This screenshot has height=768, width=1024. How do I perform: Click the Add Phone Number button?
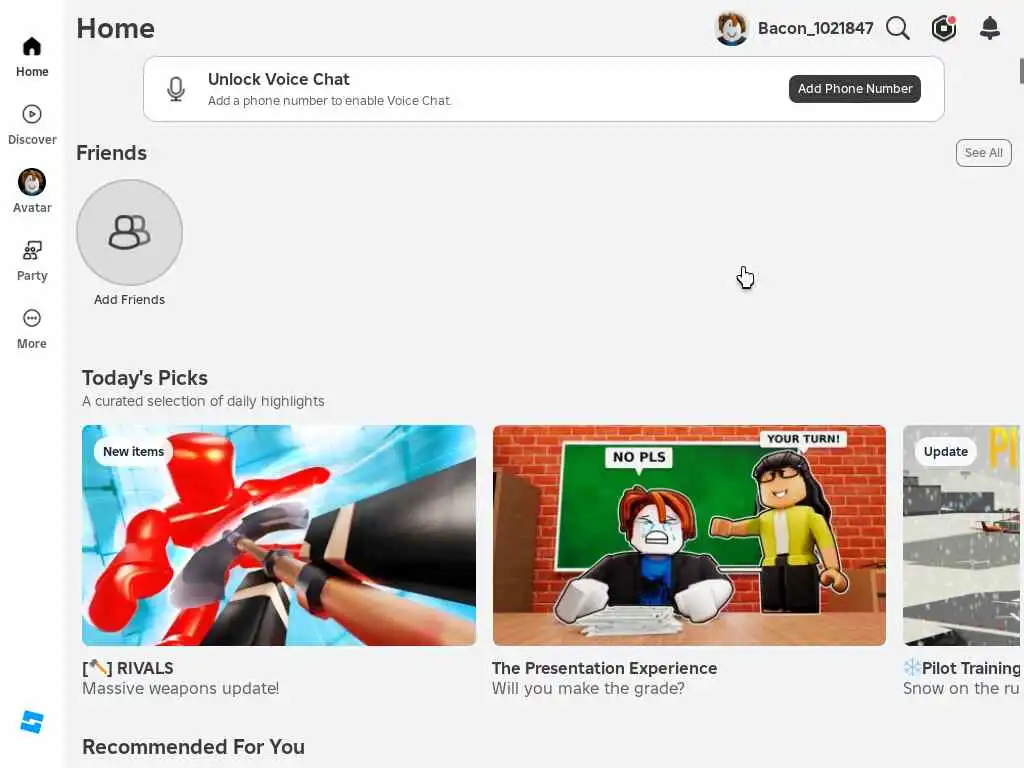855,89
